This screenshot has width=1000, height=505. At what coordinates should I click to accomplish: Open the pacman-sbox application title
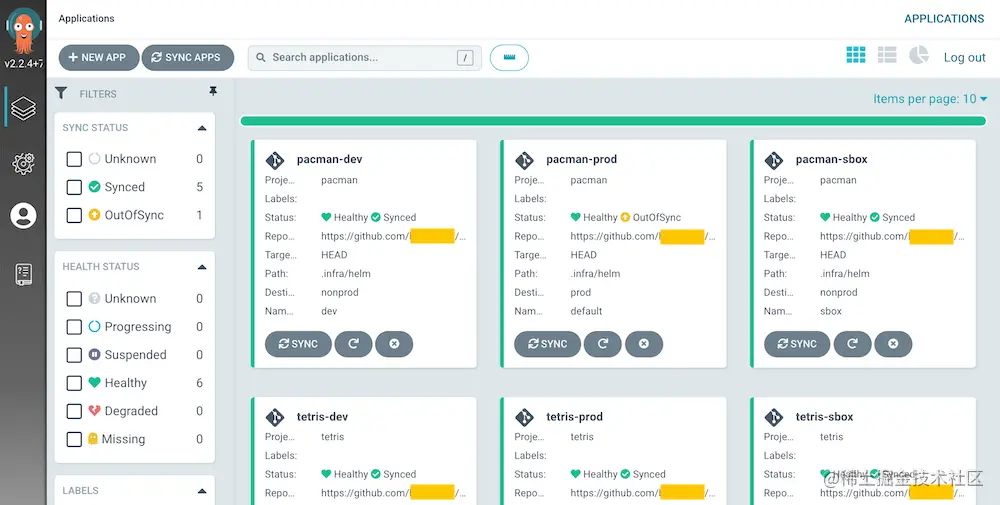(831, 159)
